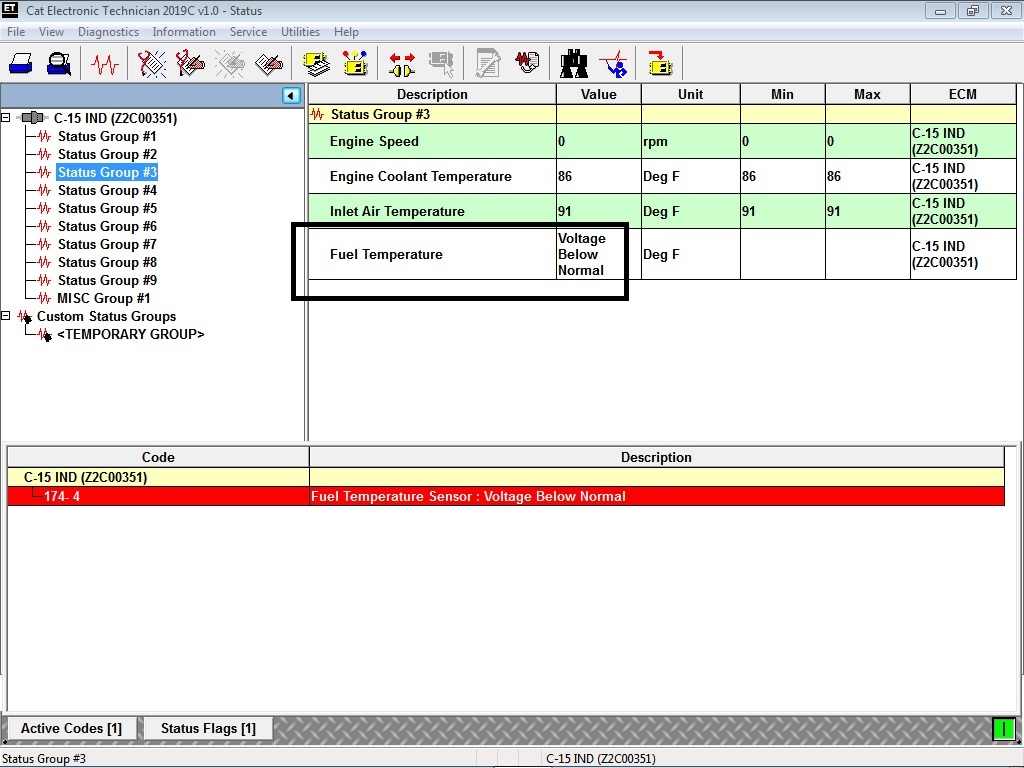Viewport: 1024px width, 768px height.
Task: Click the Fuel Temperature highlighted row
Action: click(430, 255)
